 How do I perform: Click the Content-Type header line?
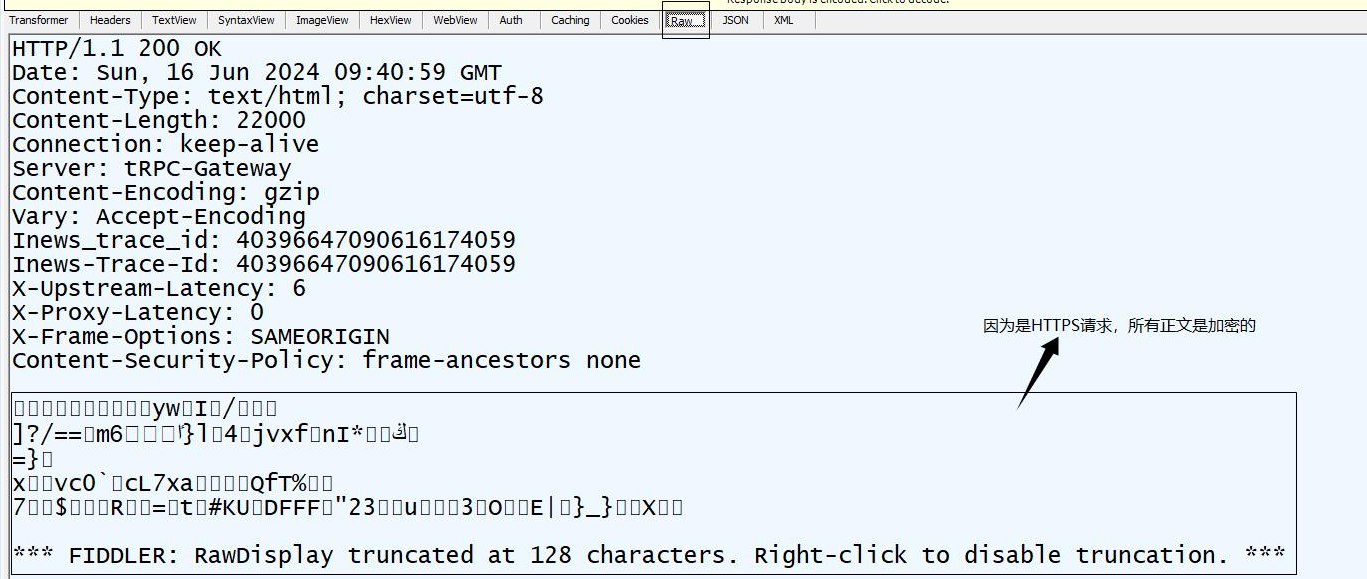(278, 97)
